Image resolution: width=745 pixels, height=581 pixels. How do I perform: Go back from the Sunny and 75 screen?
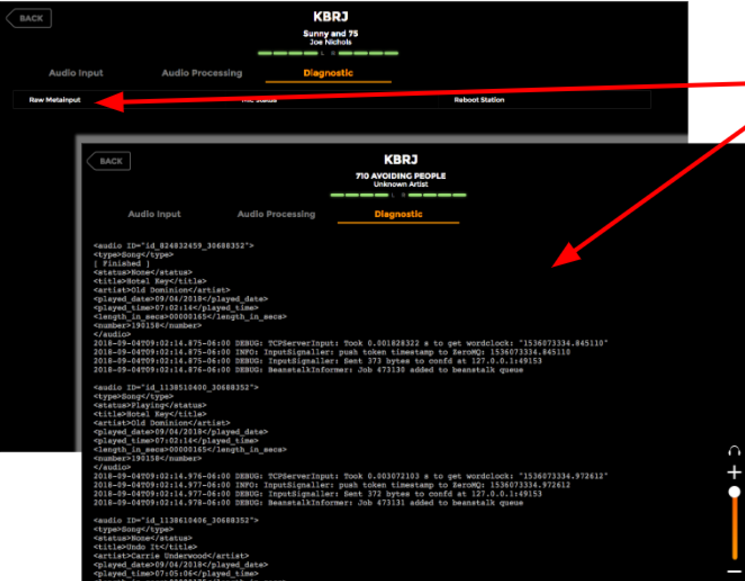(33, 18)
